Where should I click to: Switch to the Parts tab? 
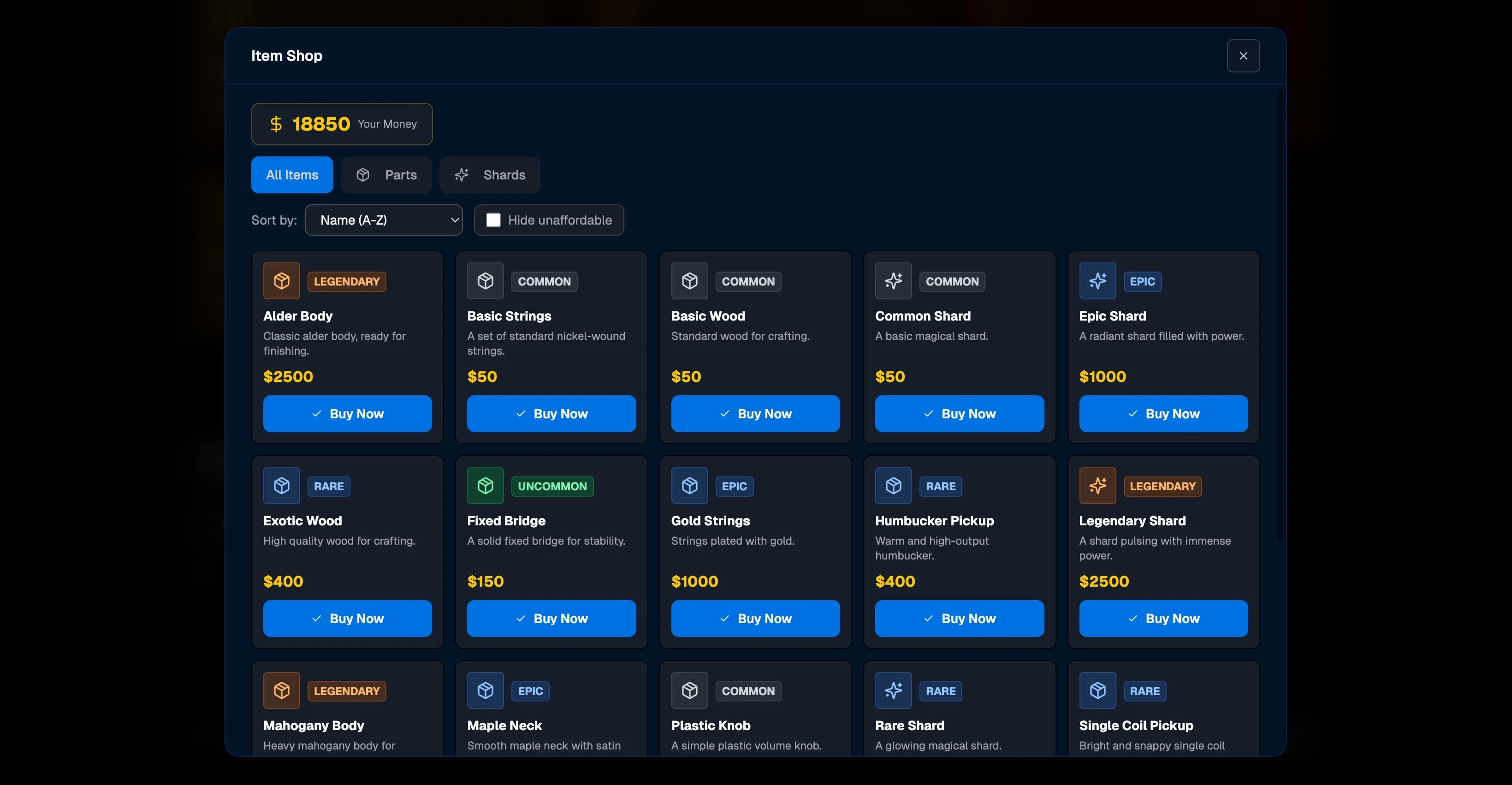tap(386, 175)
